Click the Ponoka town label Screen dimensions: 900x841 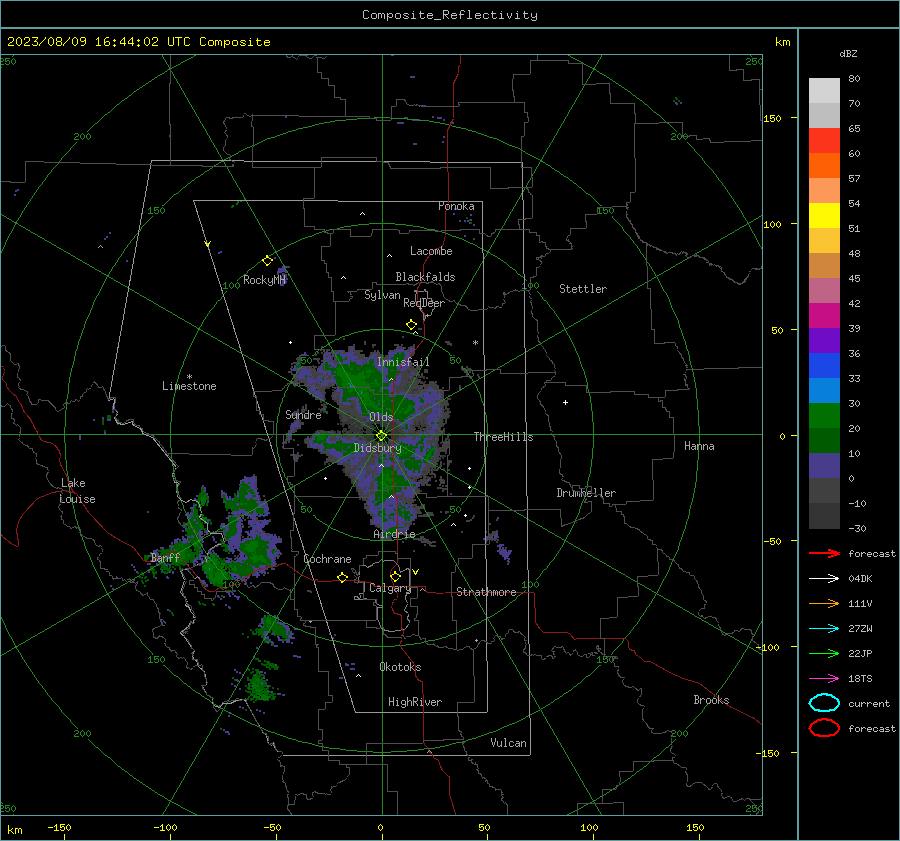point(456,206)
